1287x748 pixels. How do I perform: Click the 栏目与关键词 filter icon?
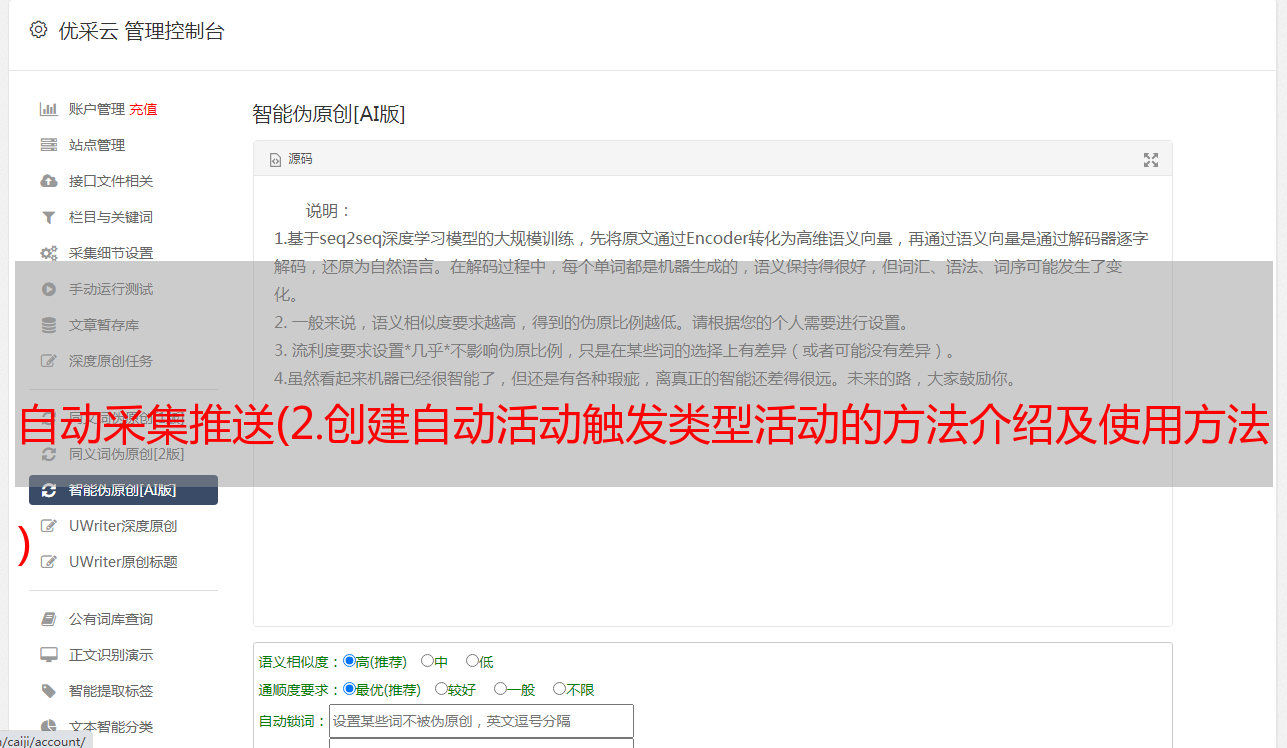(x=48, y=217)
